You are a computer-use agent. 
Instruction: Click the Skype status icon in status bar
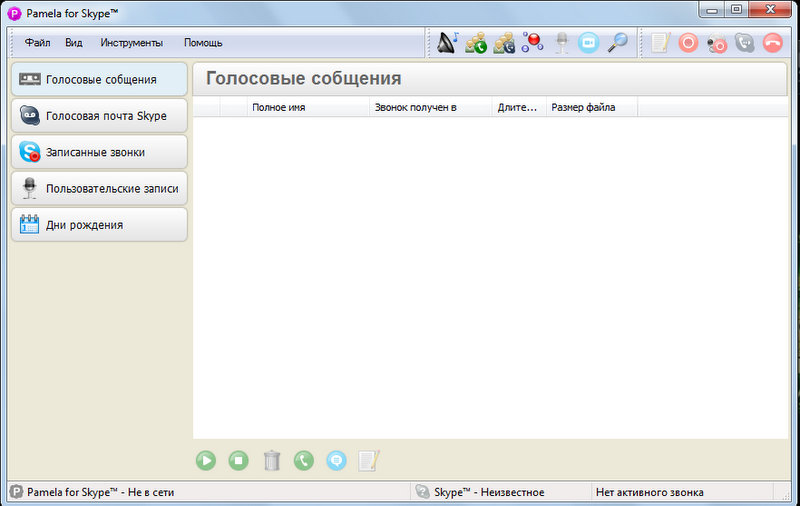tap(422, 492)
